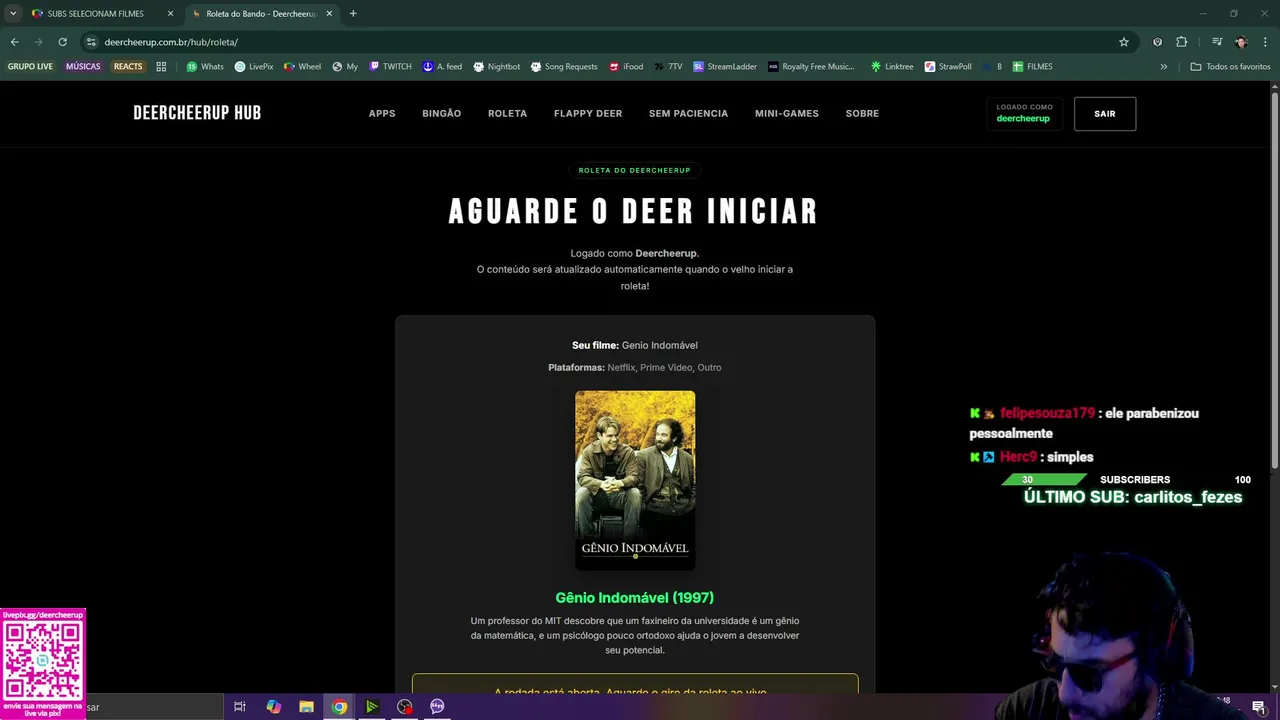The image size is (1280, 720).
Task: Expand the hidden bookmarks chevron
Action: [x=1163, y=67]
